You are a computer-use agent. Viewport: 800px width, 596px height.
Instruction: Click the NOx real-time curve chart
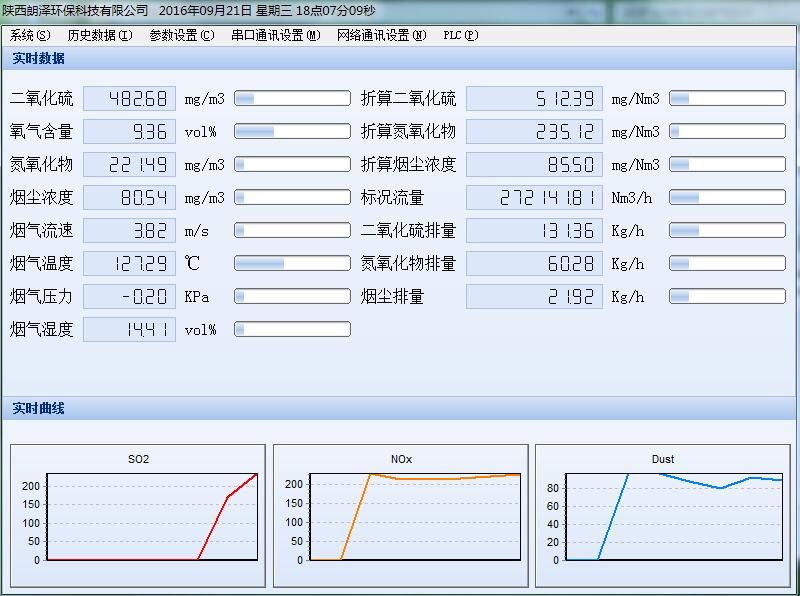[x=400, y=515]
